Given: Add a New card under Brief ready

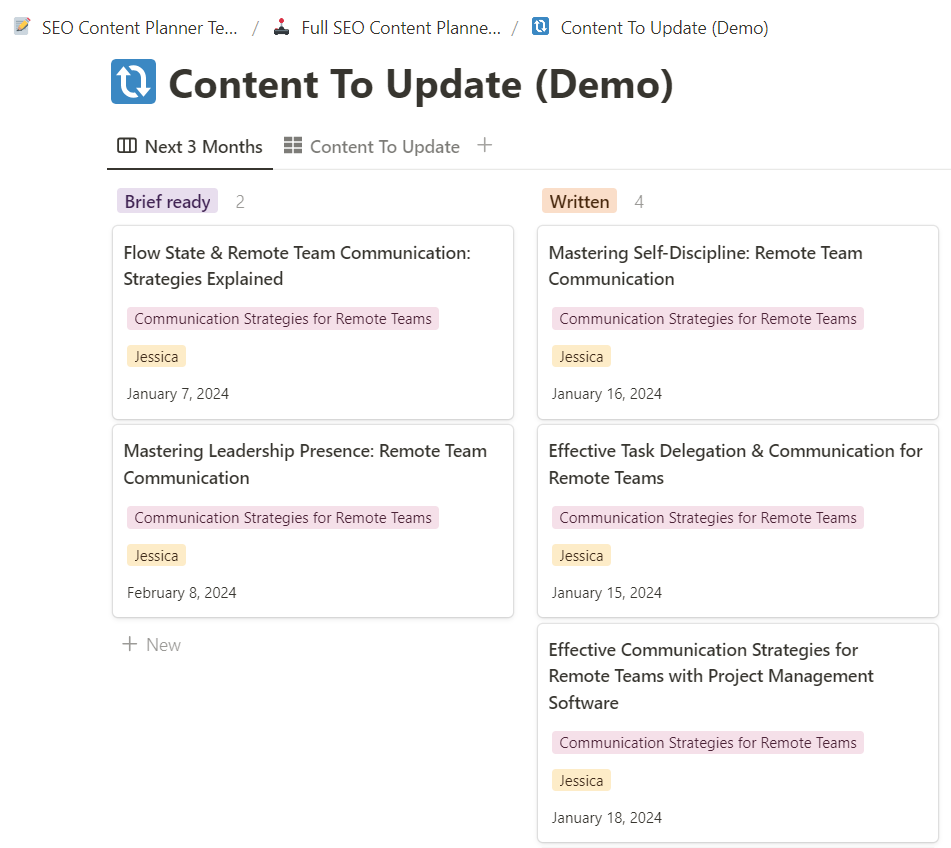Looking at the screenshot, I should coord(152,645).
